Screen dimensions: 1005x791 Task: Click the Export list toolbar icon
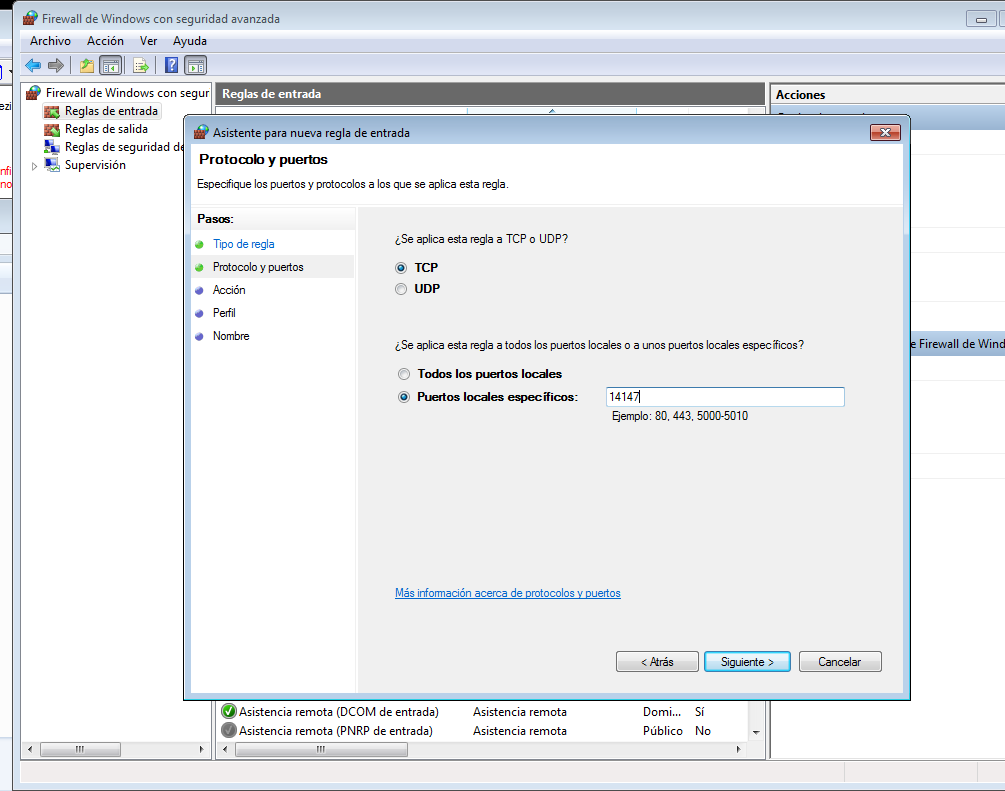[x=140, y=65]
